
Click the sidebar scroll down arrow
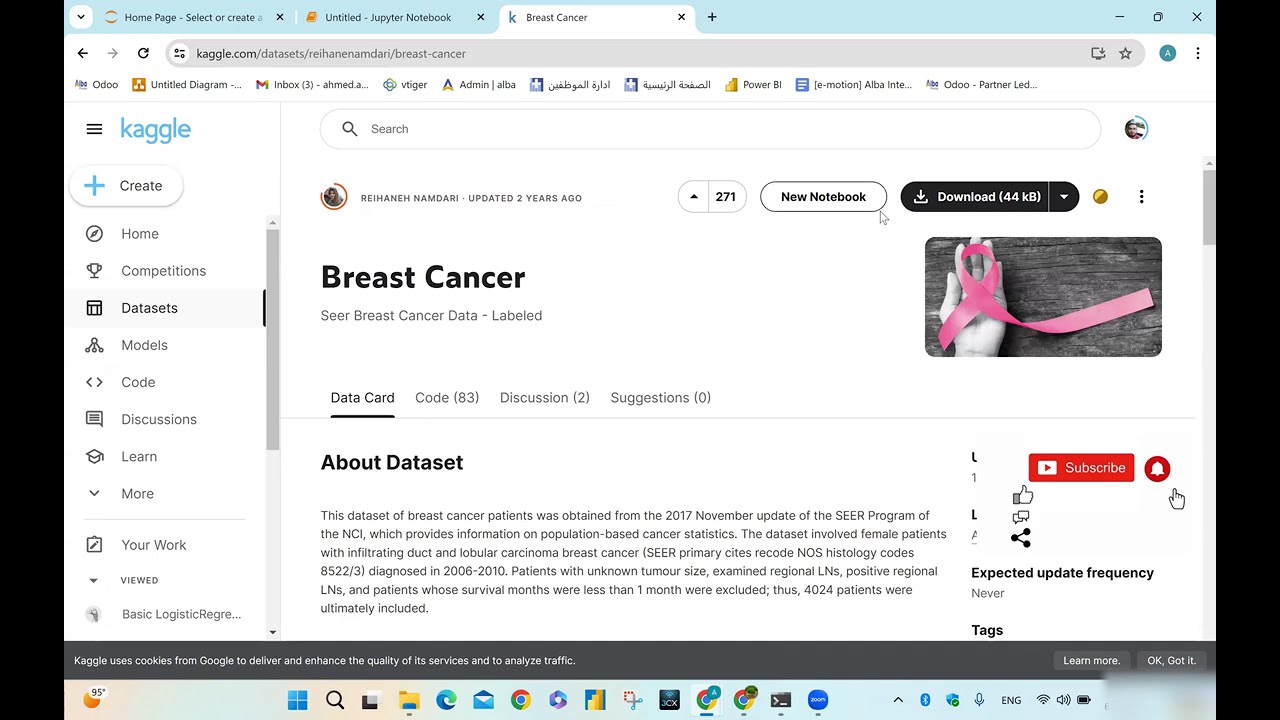click(x=272, y=632)
